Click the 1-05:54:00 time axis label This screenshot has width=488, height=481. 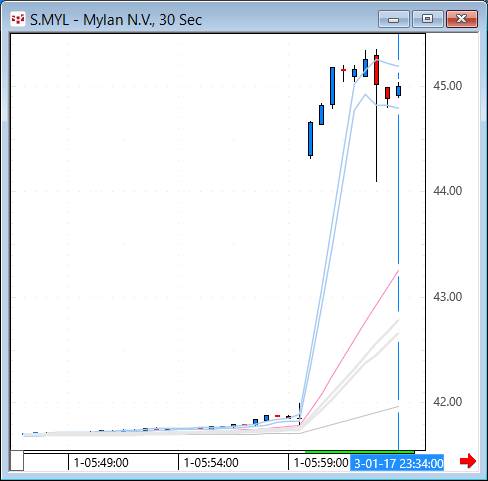(x=211, y=463)
